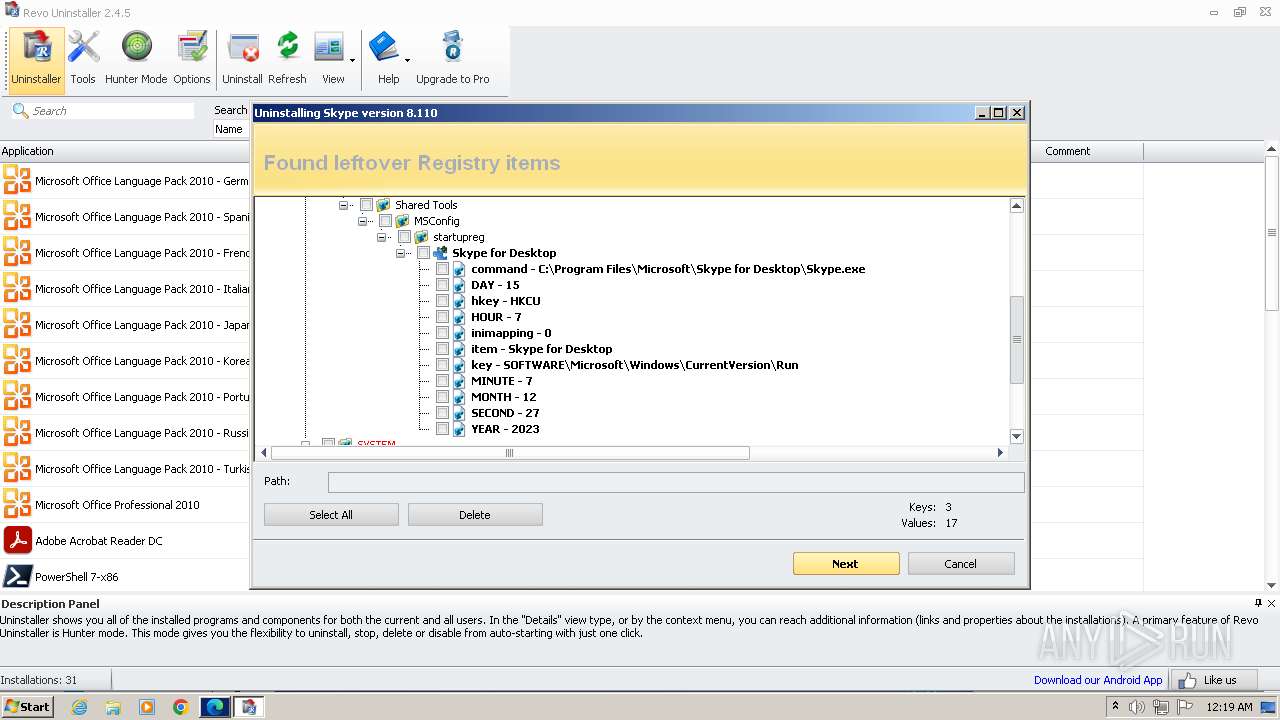The height and width of the screenshot is (720, 1280).
Task: Check the command - Skype.exe value checkbox
Action: click(x=442, y=269)
